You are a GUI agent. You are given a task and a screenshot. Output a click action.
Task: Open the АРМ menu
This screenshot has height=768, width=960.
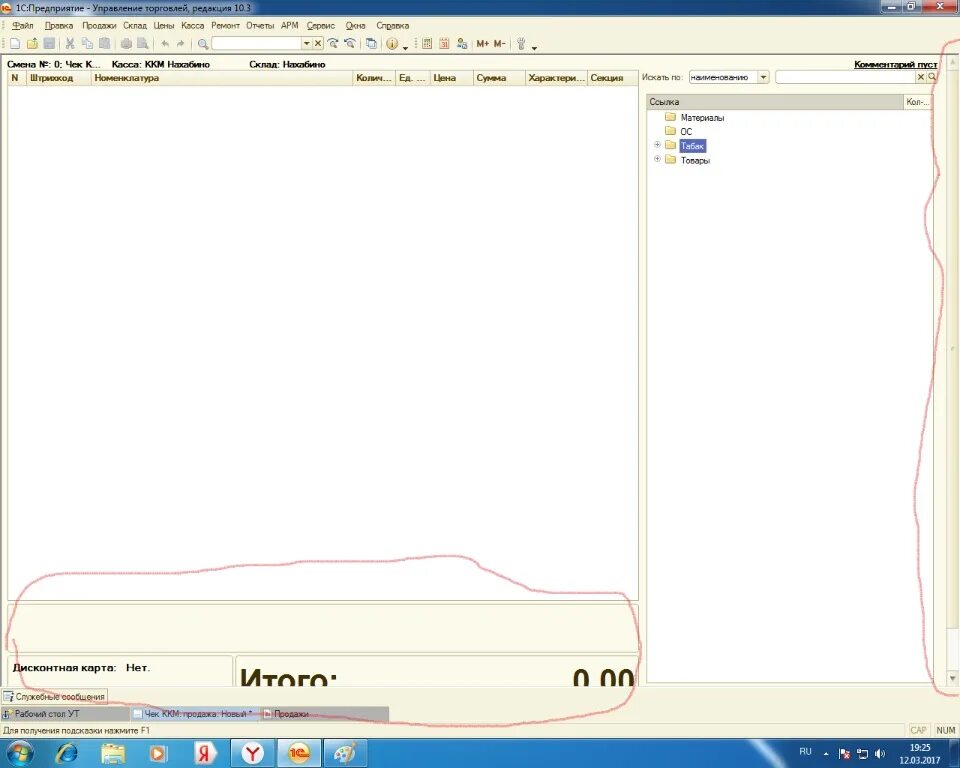click(290, 26)
